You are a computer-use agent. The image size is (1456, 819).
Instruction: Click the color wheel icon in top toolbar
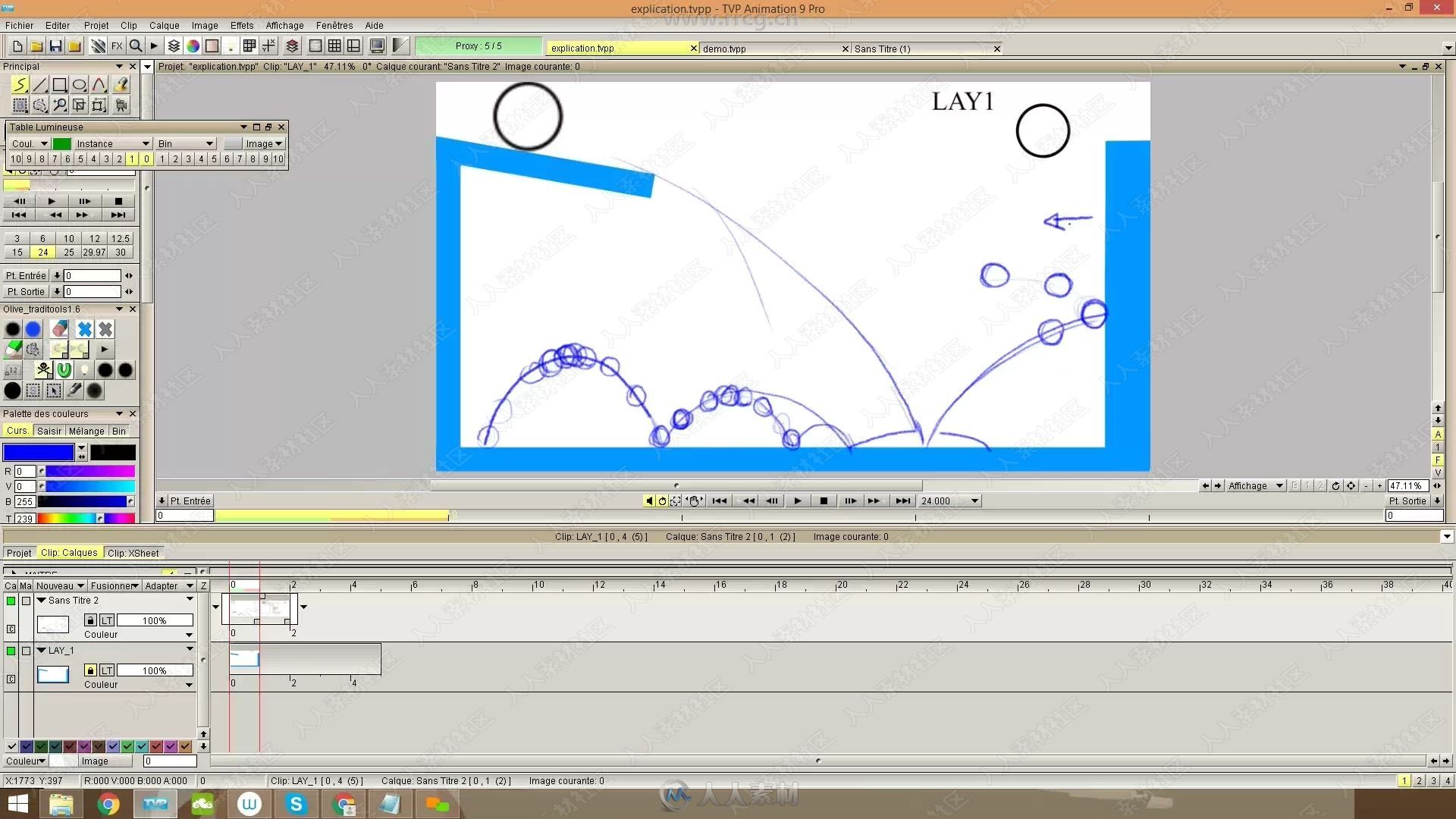coord(193,46)
